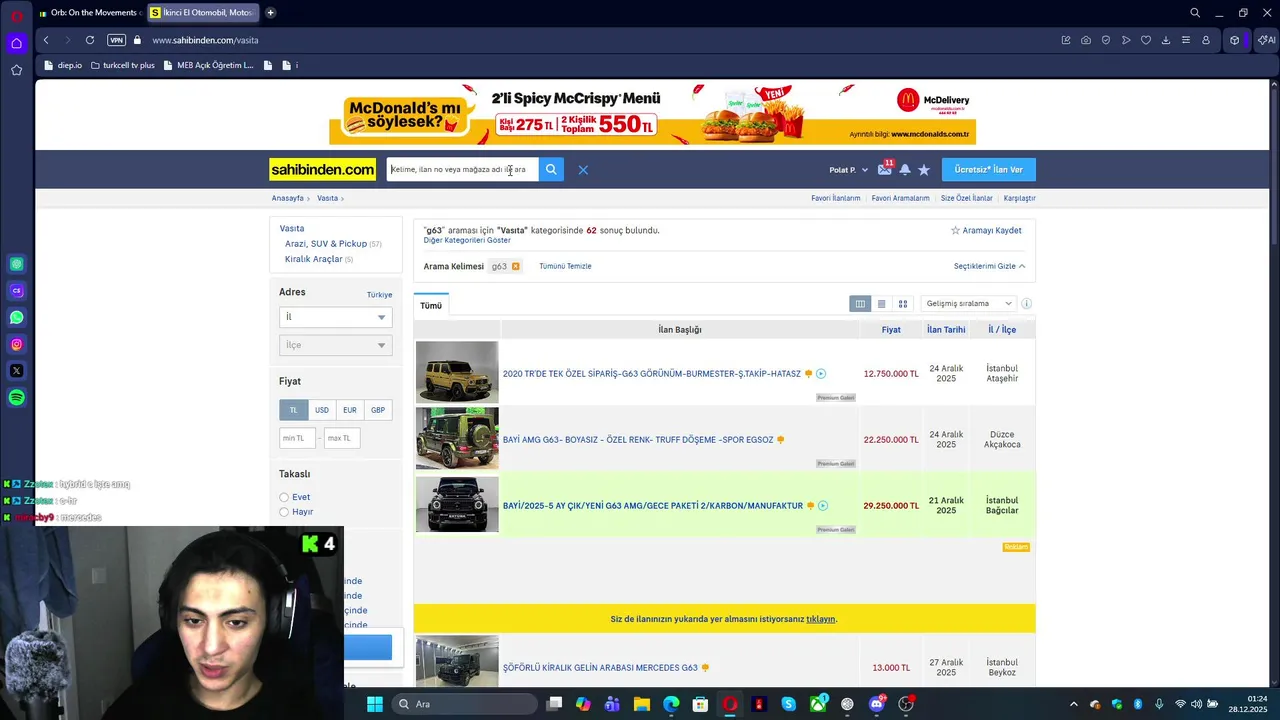
Task: Open WhatsApp in the browser sidebar
Action: pyautogui.click(x=16, y=317)
